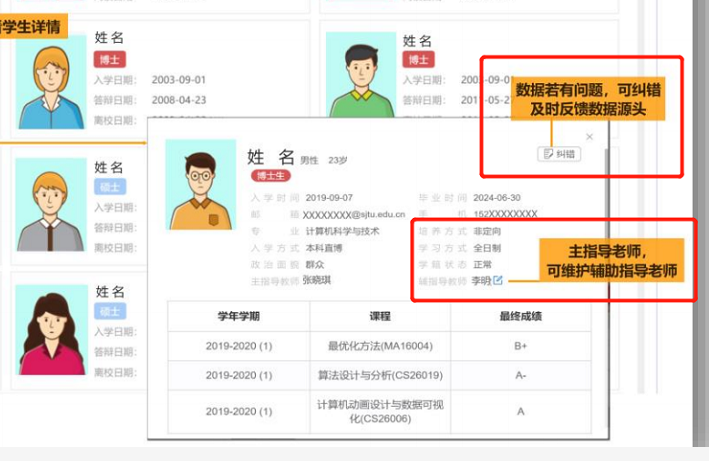Sort by the 最终成绩 column header
Viewport: 709px width, 461px height.
(x=520, y=316)
